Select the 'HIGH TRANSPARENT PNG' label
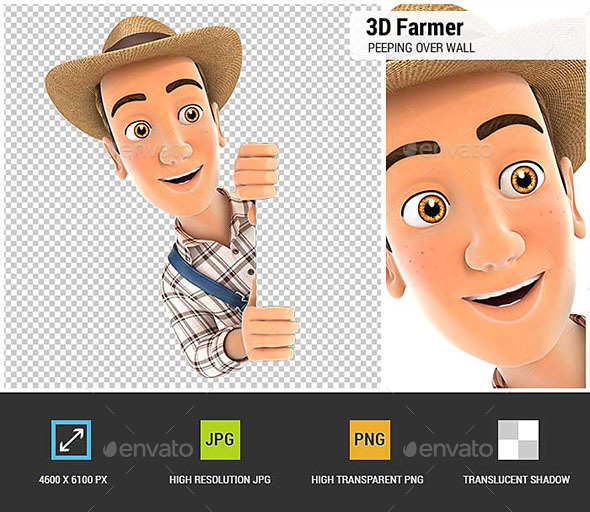Image resolution: width=590 pixels, height=512 pixels. [x=367, y=480]
